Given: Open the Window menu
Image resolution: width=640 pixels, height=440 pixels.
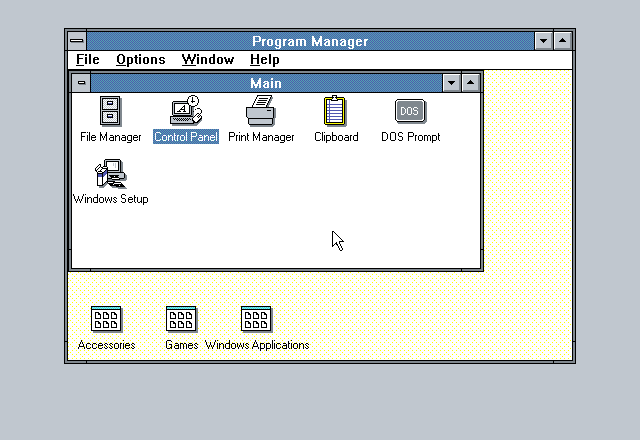Looking at the screenshot, I should [x=208, y=60].
